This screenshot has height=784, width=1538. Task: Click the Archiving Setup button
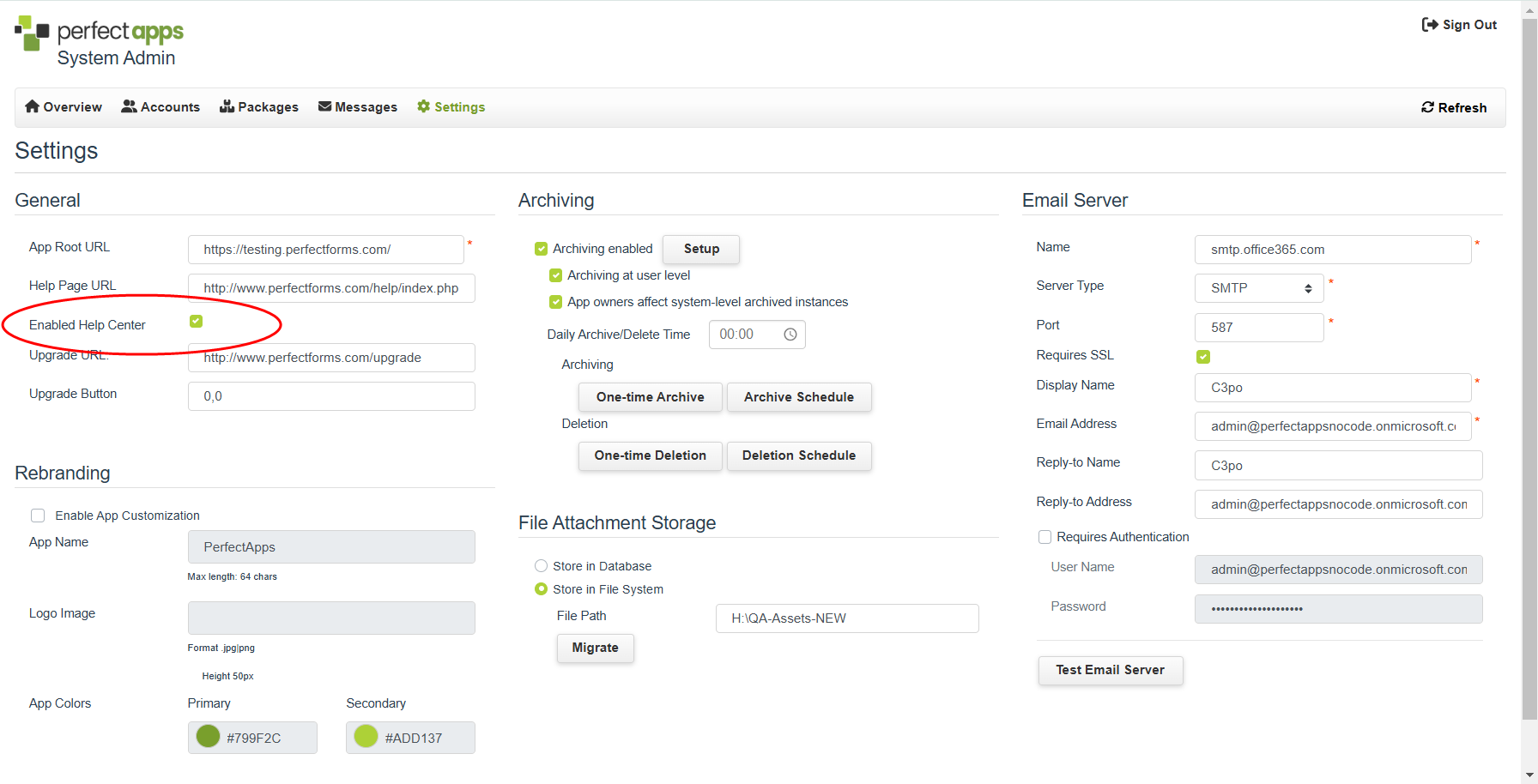pos(701,249)
